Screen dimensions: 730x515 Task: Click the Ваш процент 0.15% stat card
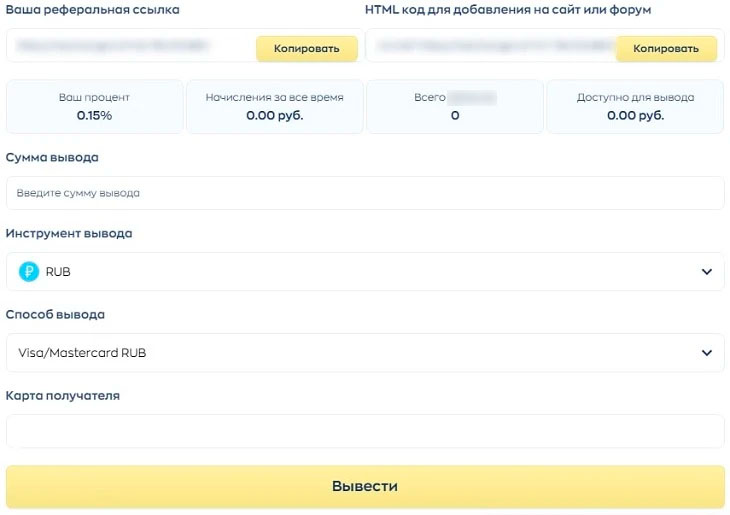95,107
